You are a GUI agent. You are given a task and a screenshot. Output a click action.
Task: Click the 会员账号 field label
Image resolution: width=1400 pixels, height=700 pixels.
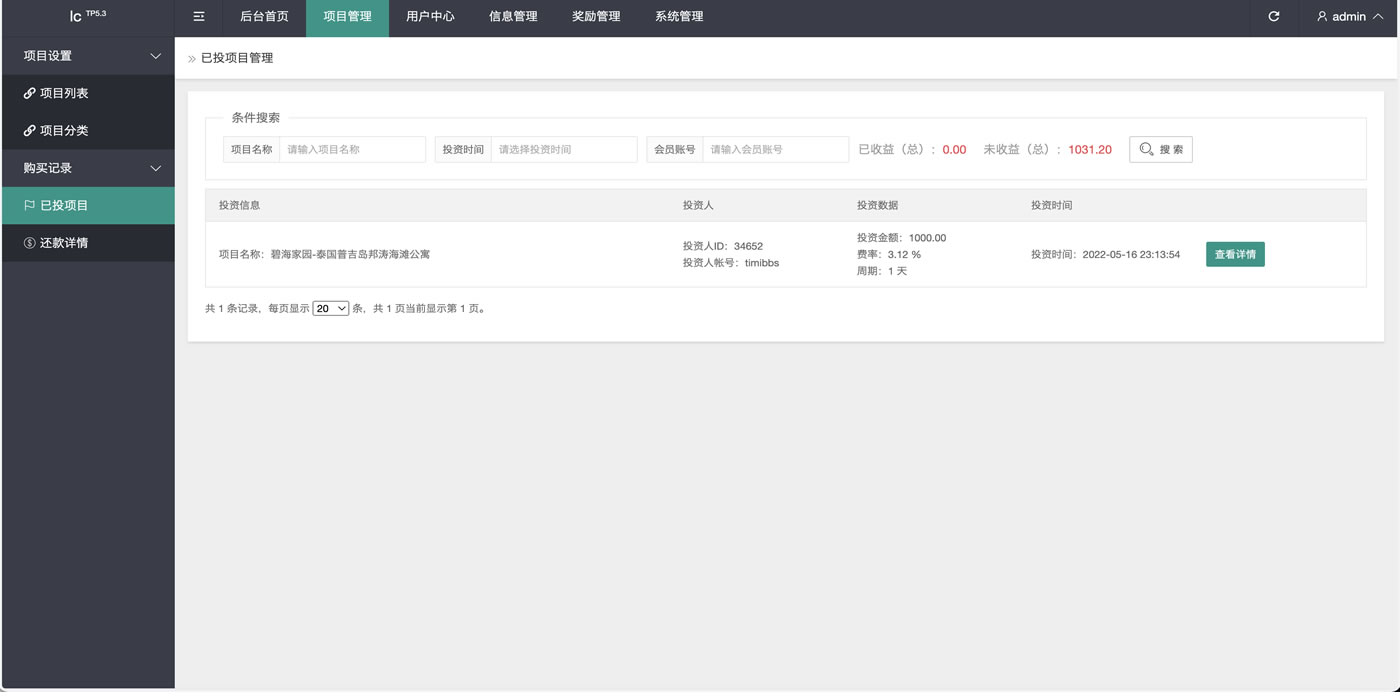(675, 149)
